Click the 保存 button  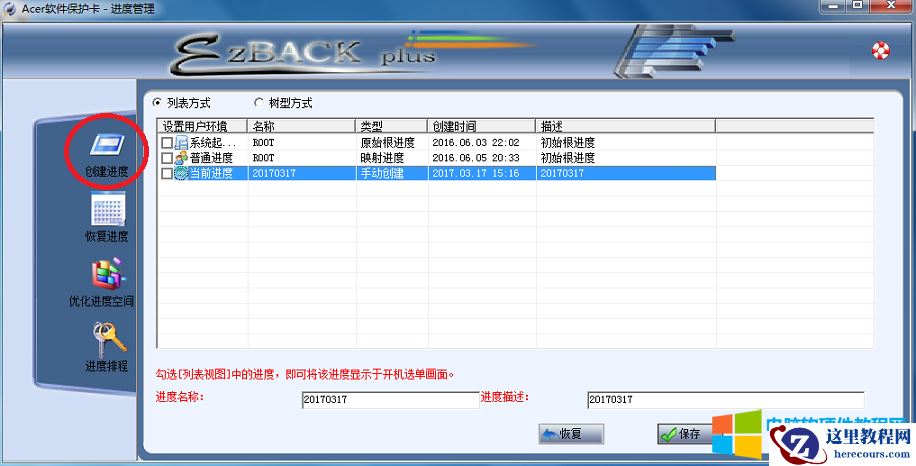[687, 434]
